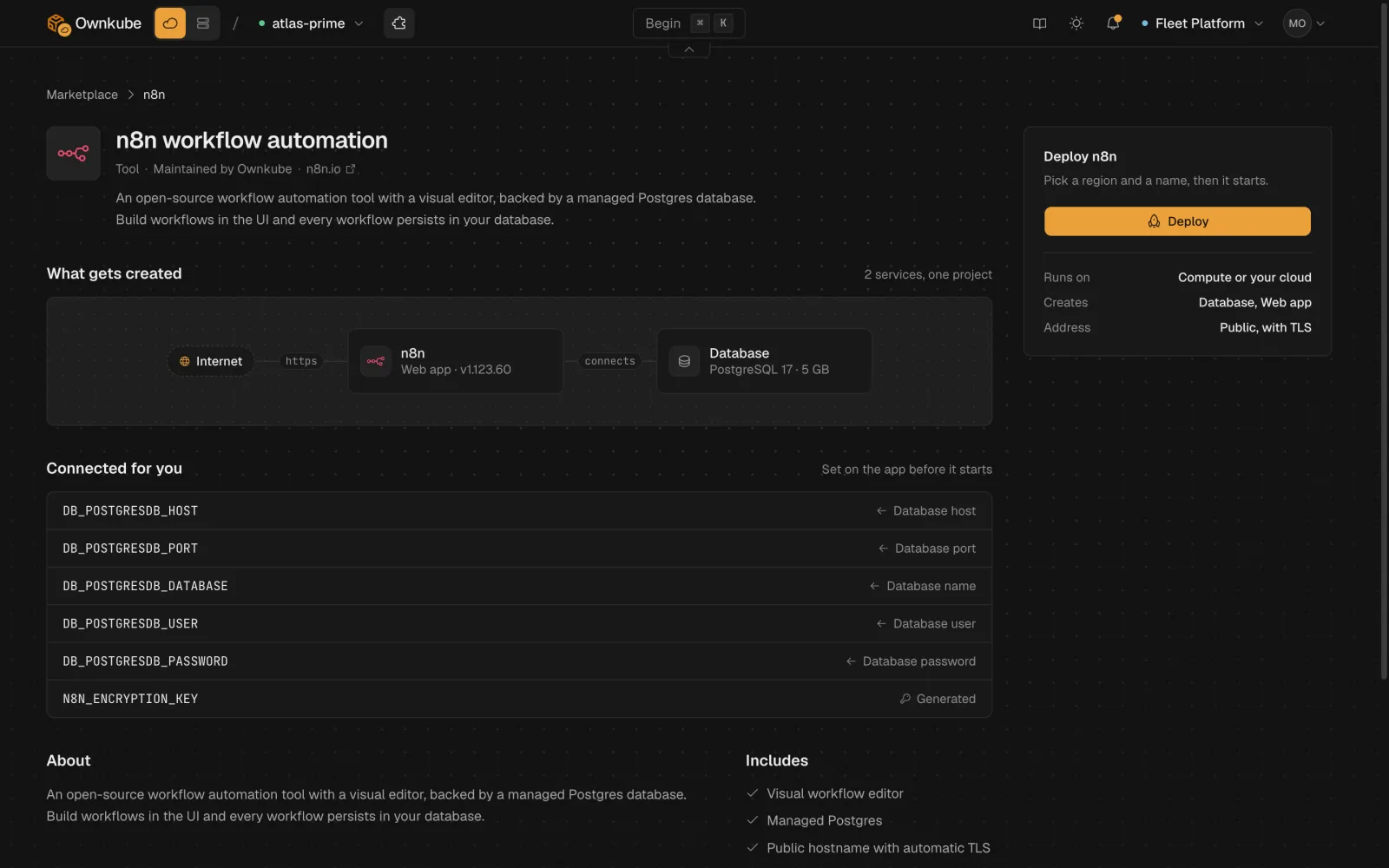
Task: Click the Public, with TLS value
Action: pos(1265,327)
